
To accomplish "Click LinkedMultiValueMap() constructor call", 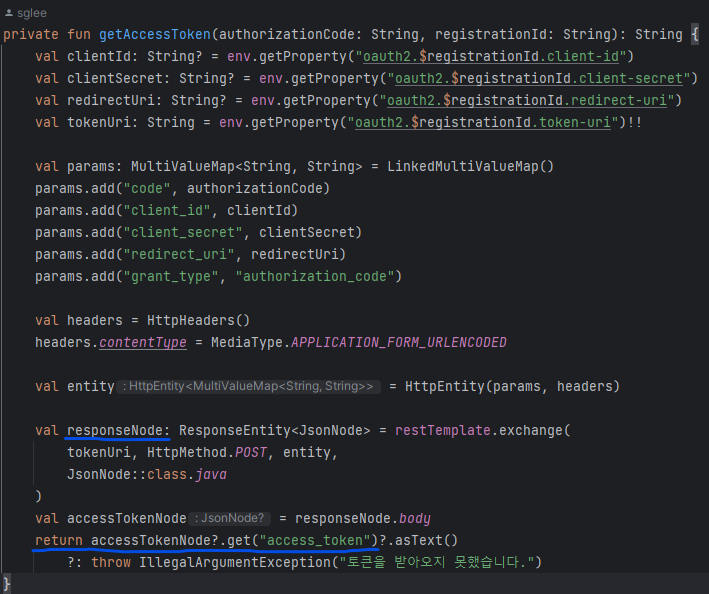I will (470, 166).
